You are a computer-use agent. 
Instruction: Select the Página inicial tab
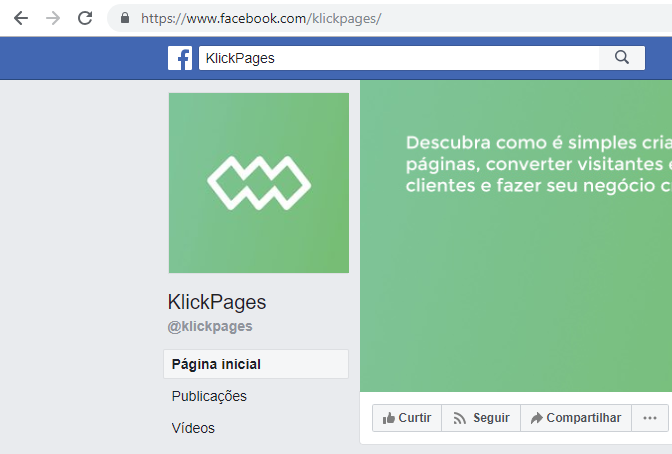[256, 364]
